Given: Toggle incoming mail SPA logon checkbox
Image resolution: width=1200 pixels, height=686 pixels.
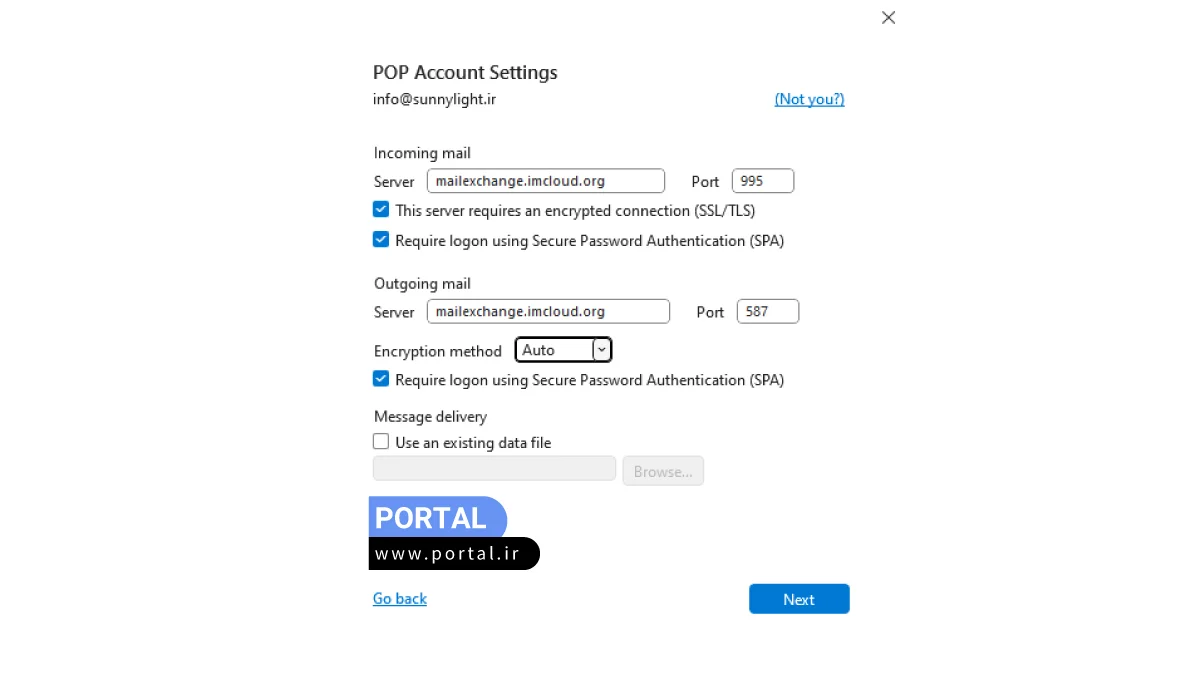Looking at the screenshot, I should click(x=381, y=240).
